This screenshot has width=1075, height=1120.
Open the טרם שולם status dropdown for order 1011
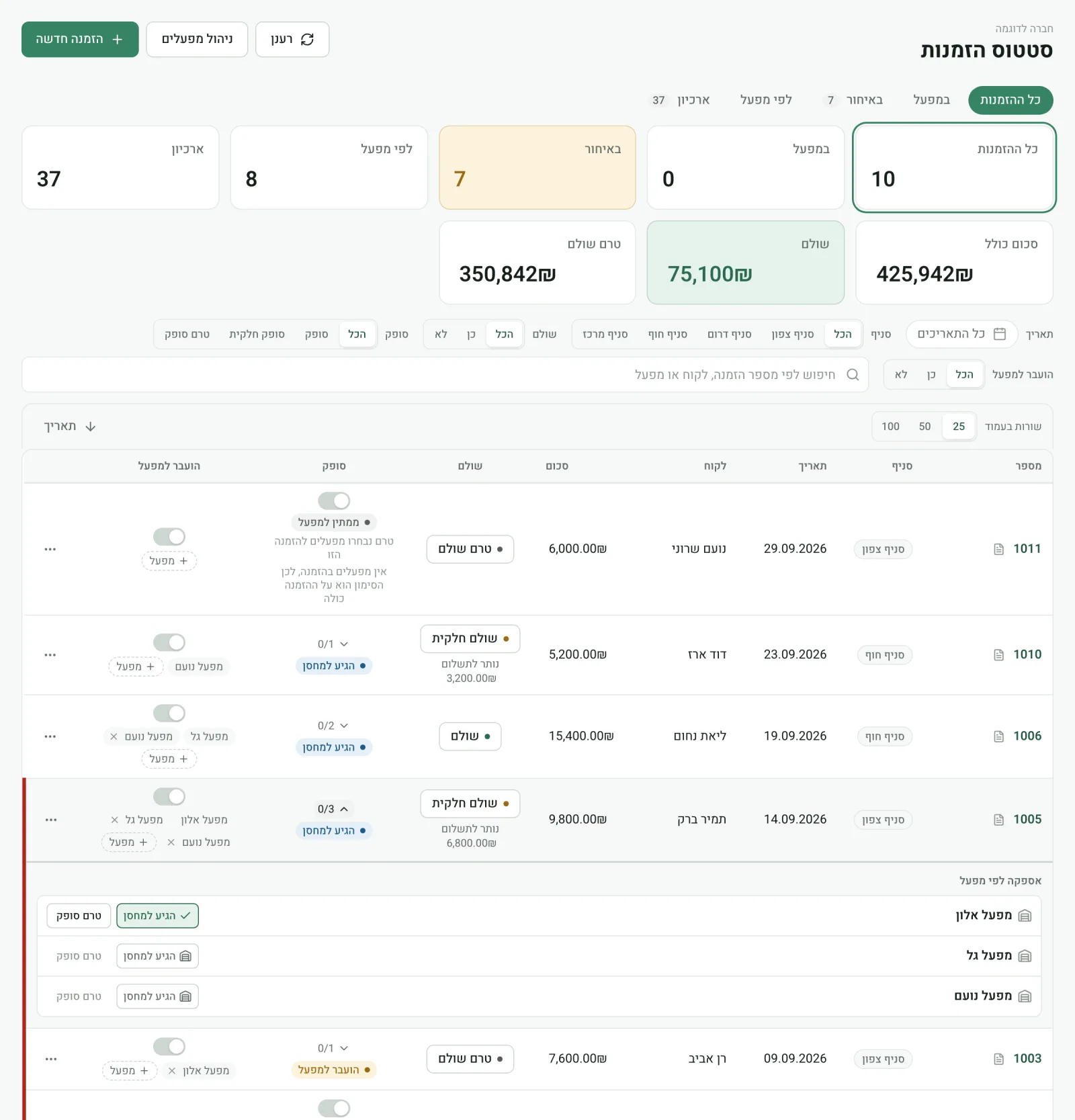point(470,549)
